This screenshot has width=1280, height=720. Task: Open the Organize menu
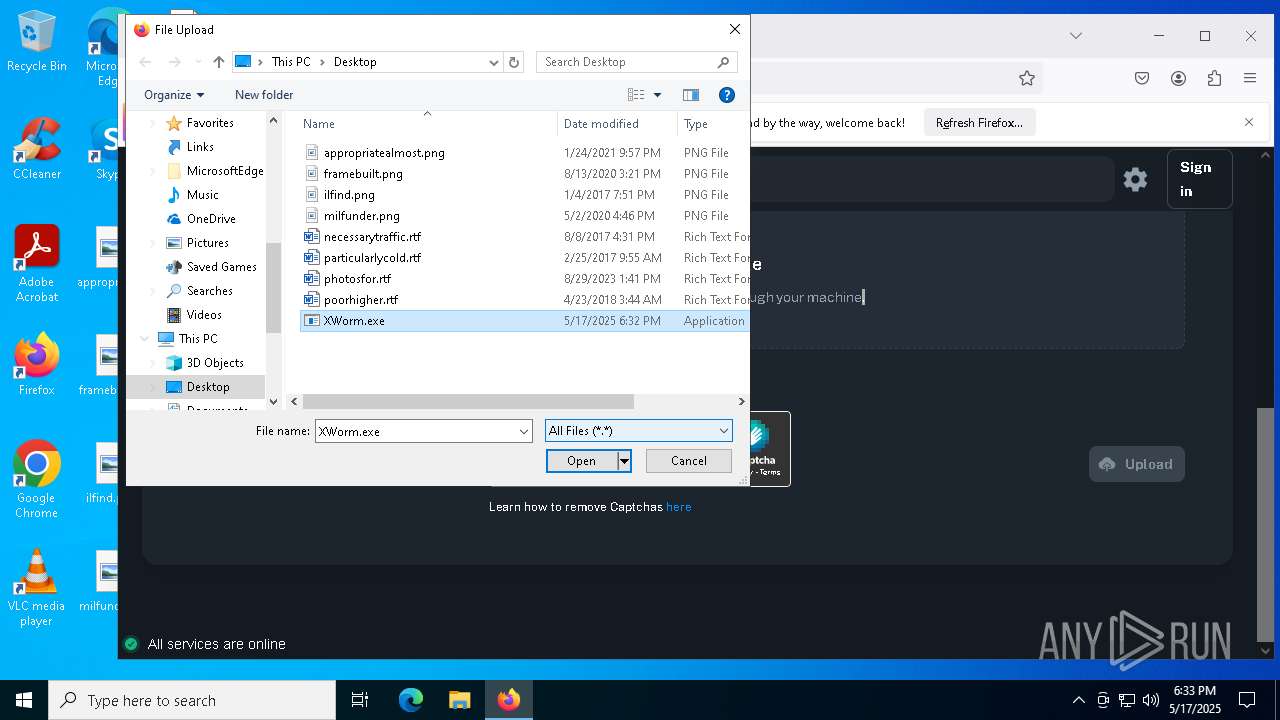point(174,95)
